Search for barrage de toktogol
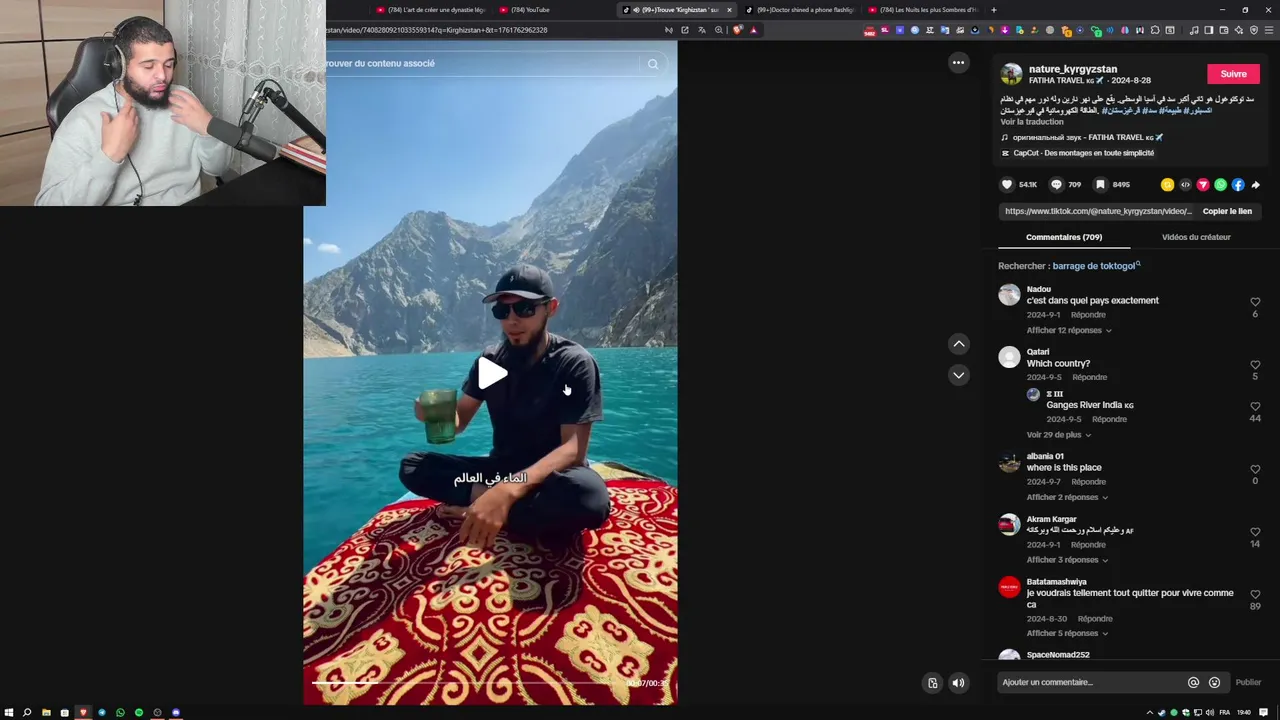The image size is (1280, 720). [x=1096, y=266]
